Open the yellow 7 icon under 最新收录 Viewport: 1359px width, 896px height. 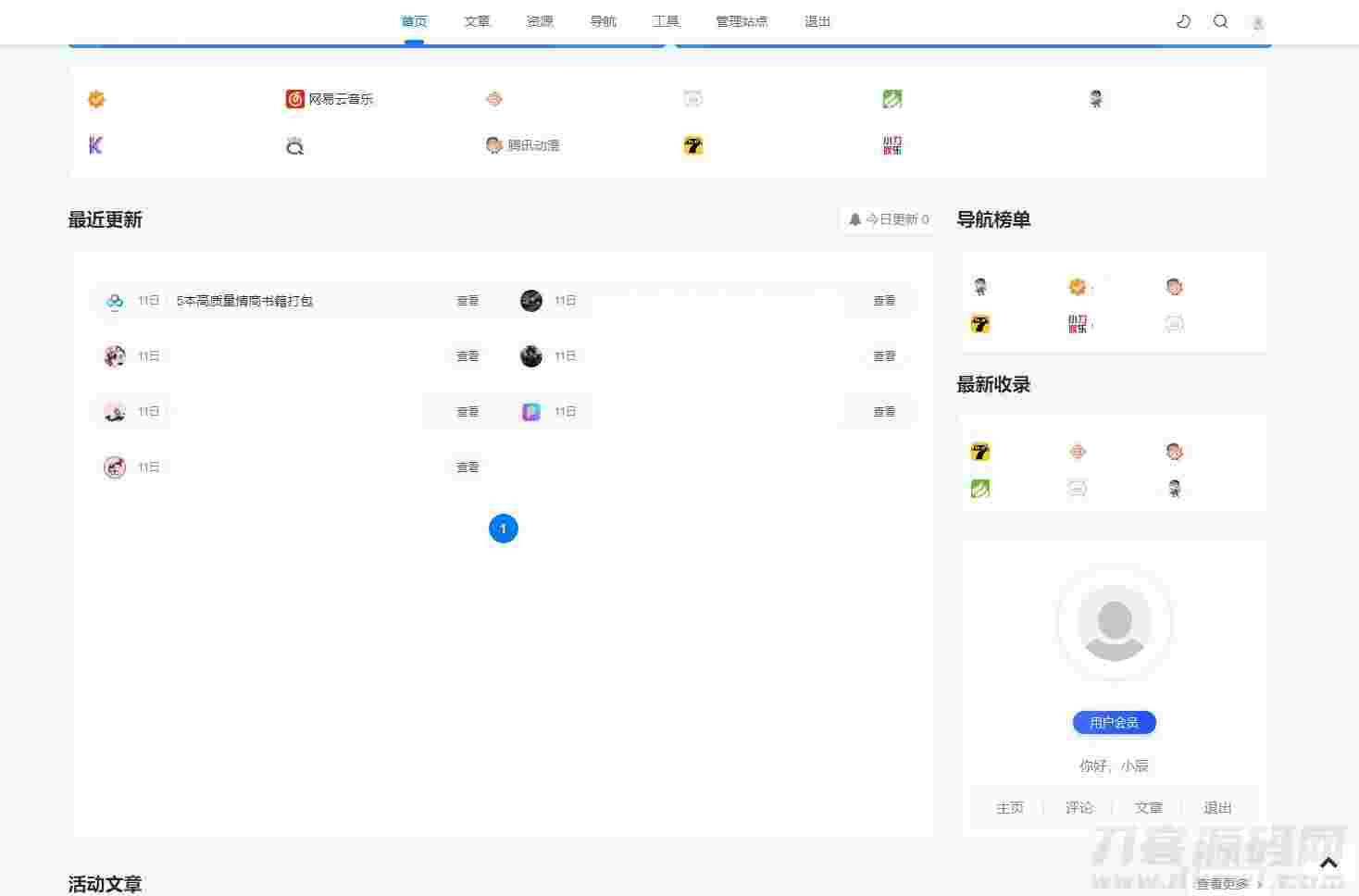pyautogui.click(x=980, y=452)
